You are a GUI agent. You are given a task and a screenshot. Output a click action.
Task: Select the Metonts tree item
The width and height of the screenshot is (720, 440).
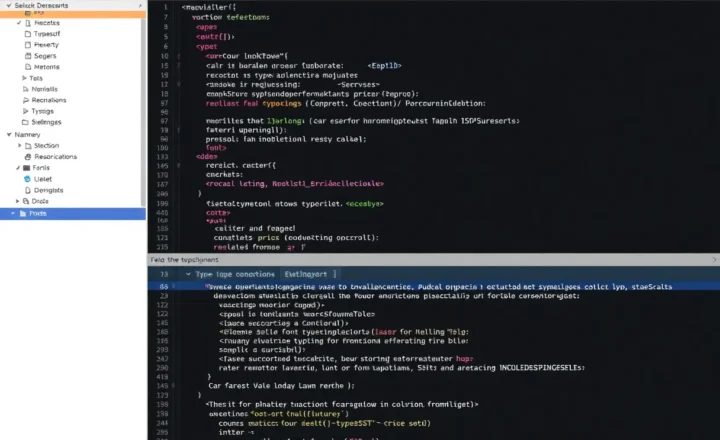pos(46,67)
